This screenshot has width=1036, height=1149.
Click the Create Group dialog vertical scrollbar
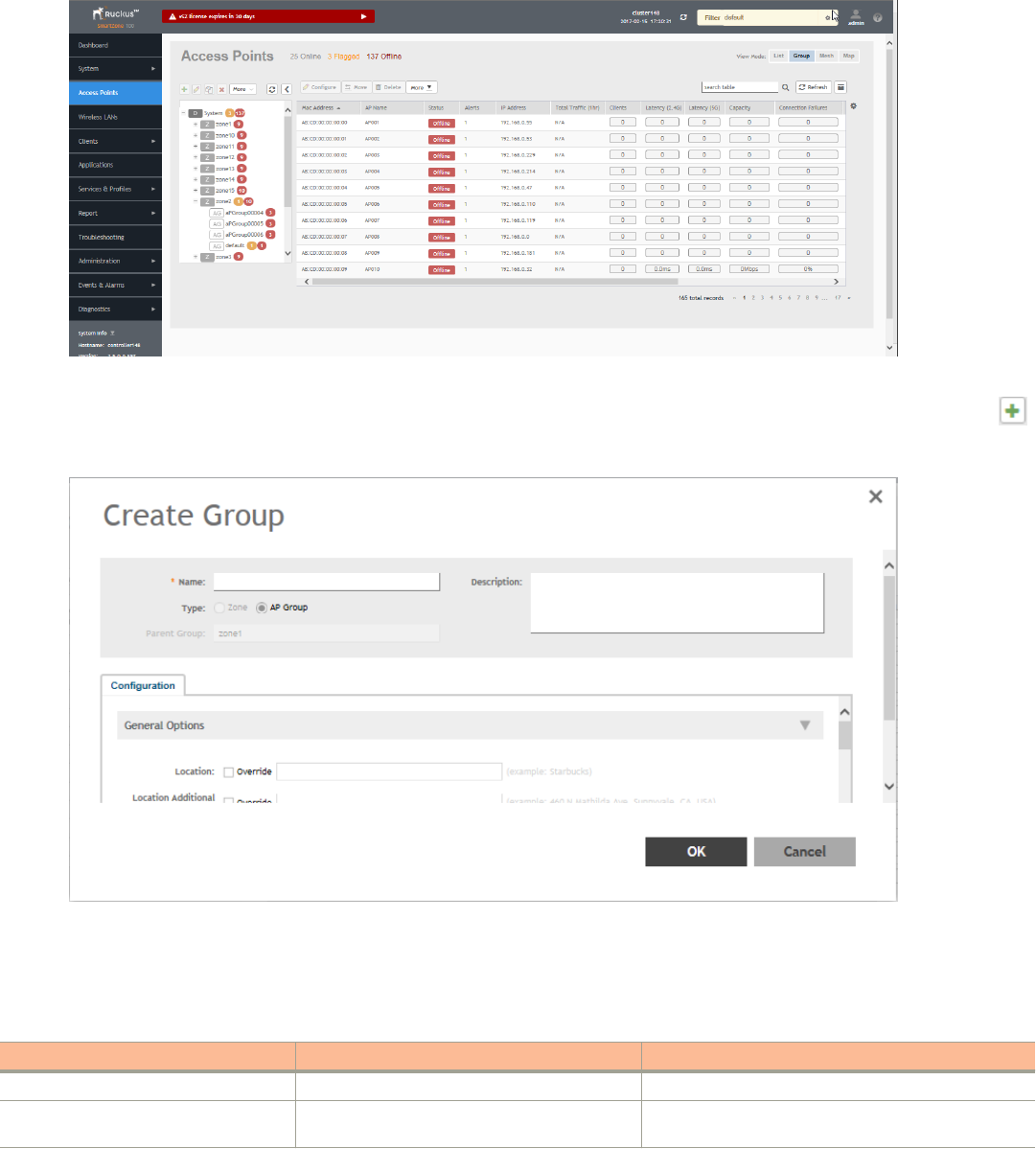click(x=888, y=649)
